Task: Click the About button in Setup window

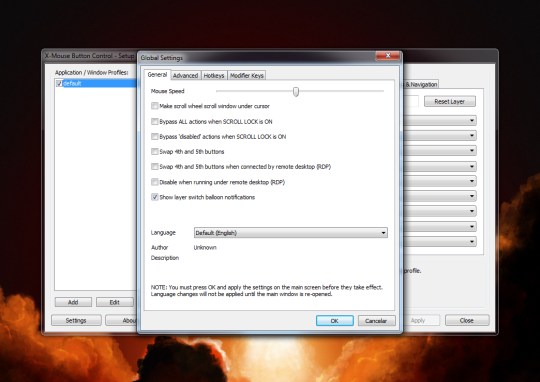Action: [x=121, y=320]
